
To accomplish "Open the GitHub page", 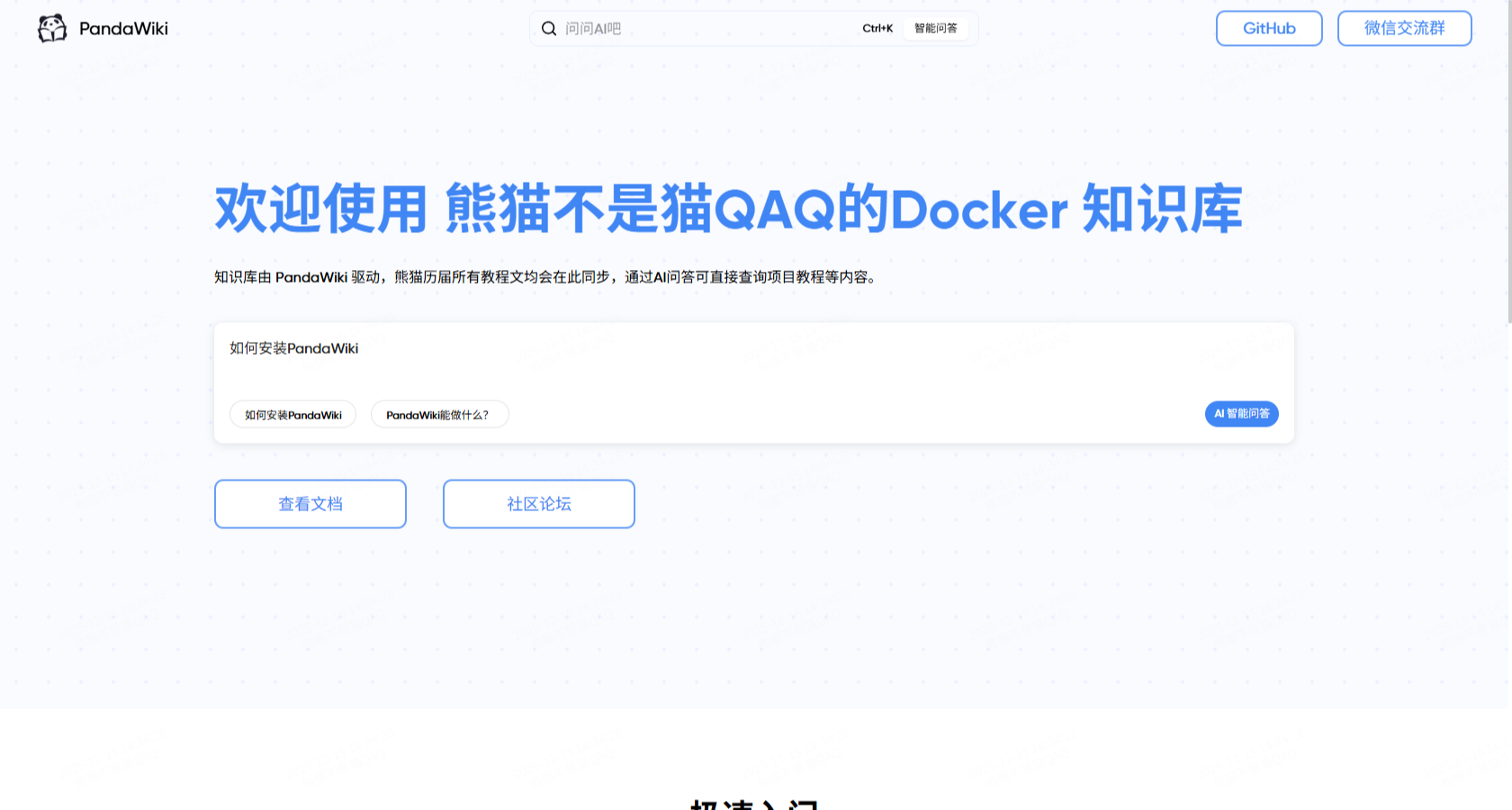I will pyautogui.click(x=1269, y=28).
